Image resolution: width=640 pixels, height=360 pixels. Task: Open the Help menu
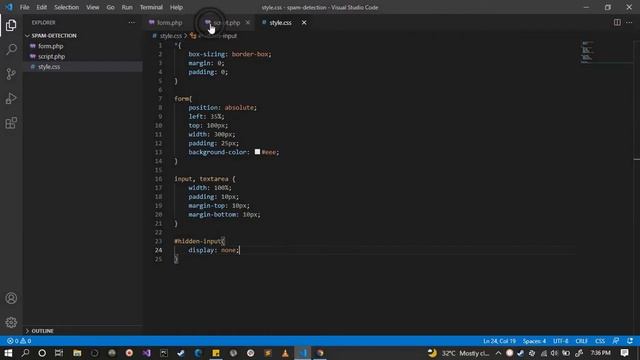click(176, 7)
